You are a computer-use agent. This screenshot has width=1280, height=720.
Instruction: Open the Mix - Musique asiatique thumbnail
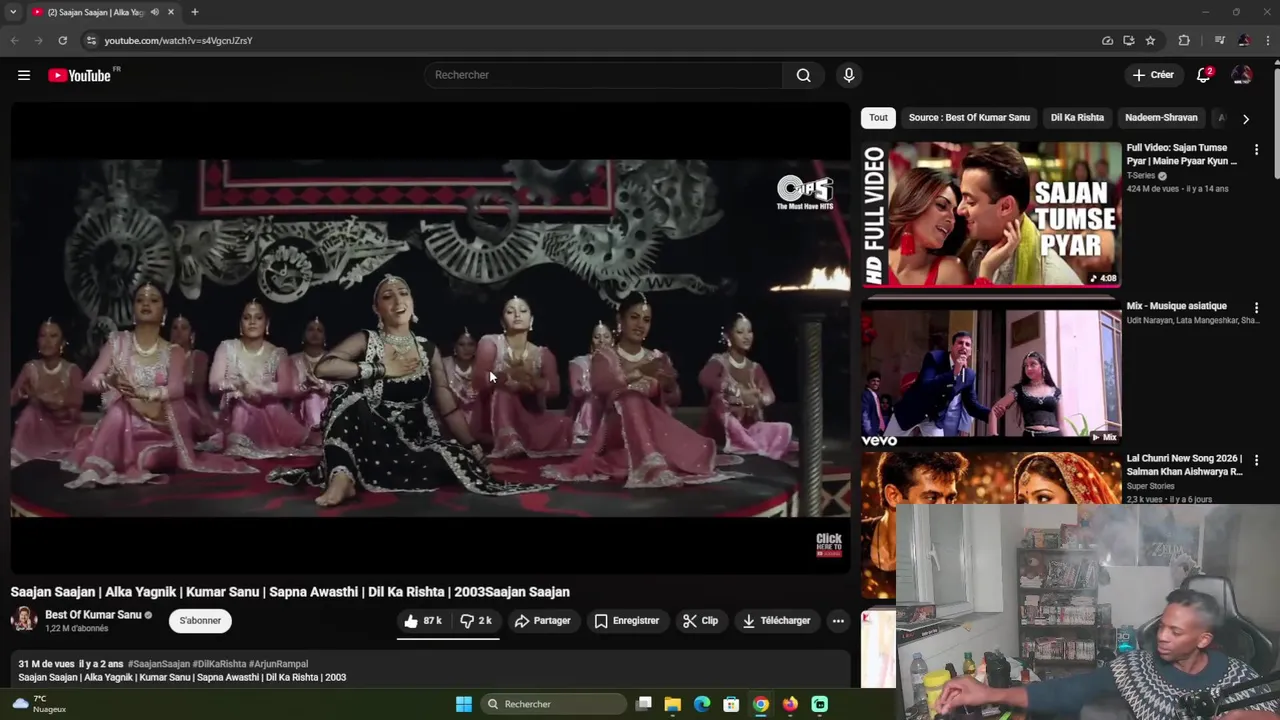991,374
